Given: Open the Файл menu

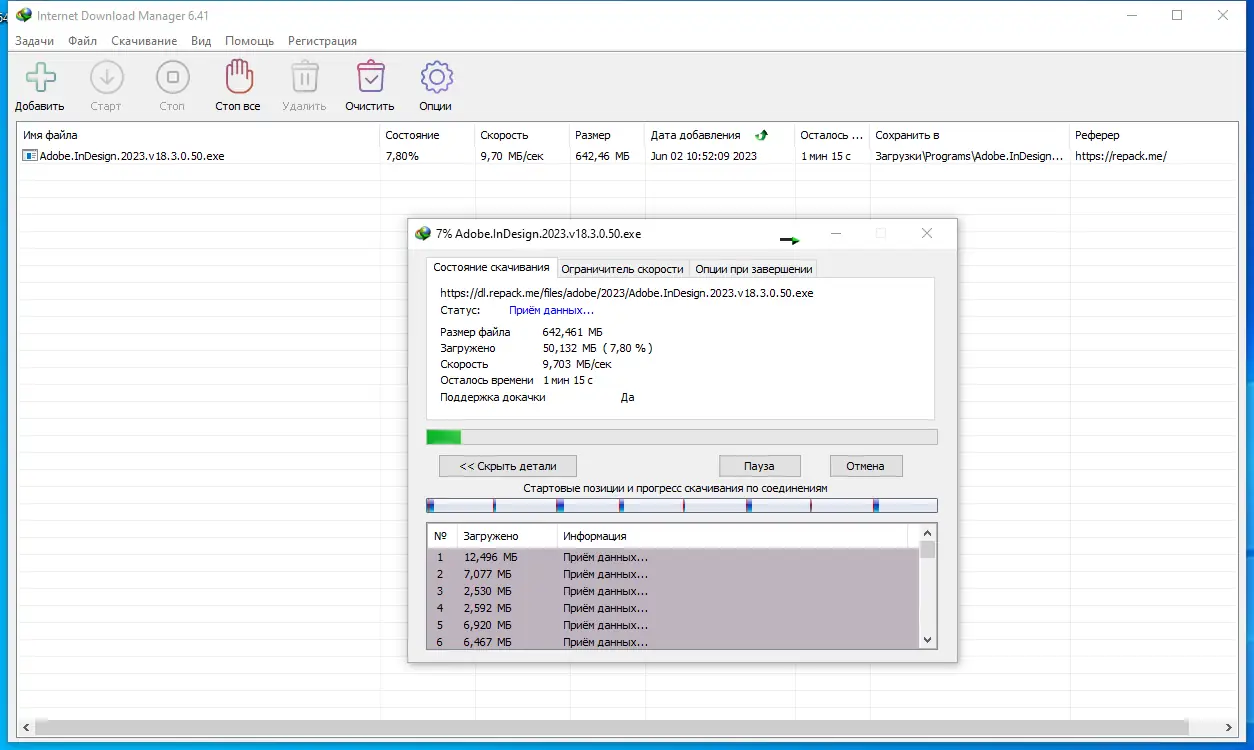Looking at the screenshot, I should [83, 41].
